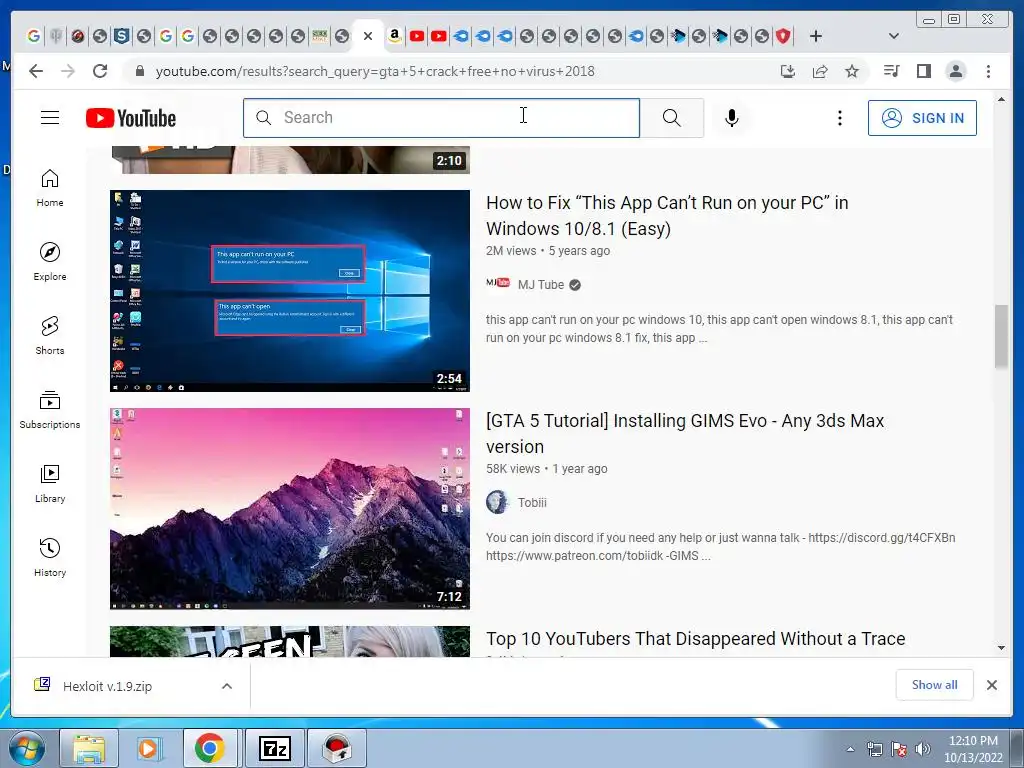Start voice search with the microphone
The width and height of the screenshot is (1024, 768).
732,118
